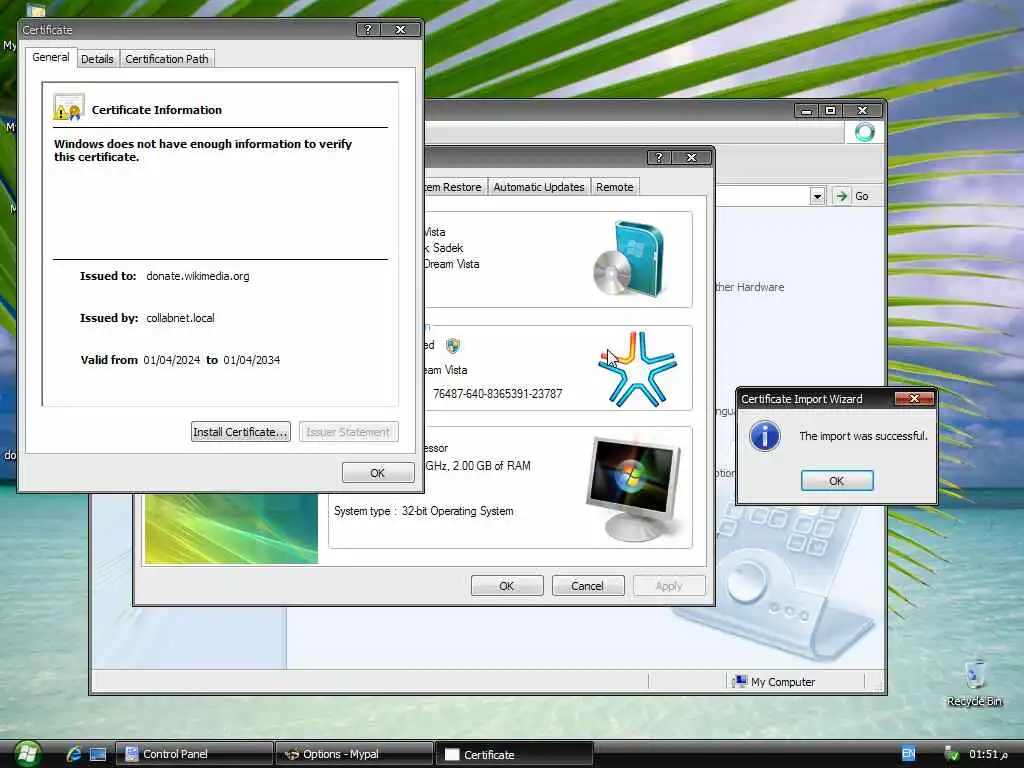
Task: Expand the address bar dropdown in Control Panel
Action: [817, 196]
